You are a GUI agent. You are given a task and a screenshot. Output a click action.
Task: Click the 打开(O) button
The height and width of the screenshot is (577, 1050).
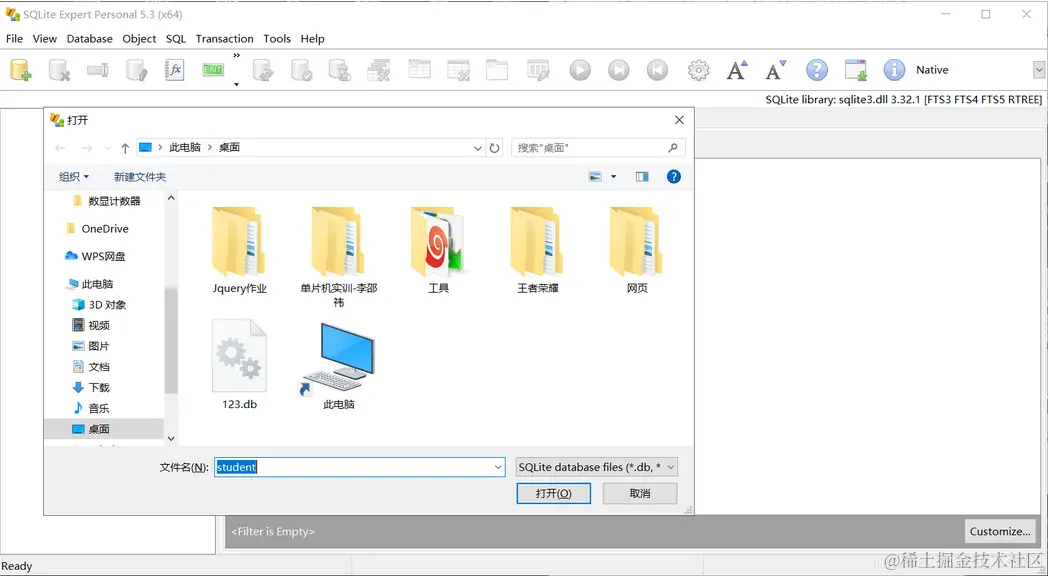tap(554, 493)
